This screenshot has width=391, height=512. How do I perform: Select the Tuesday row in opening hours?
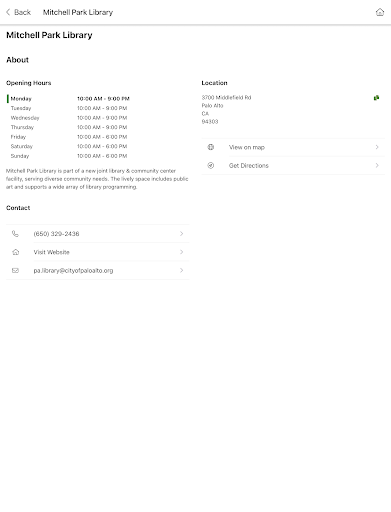pos(68,108)
